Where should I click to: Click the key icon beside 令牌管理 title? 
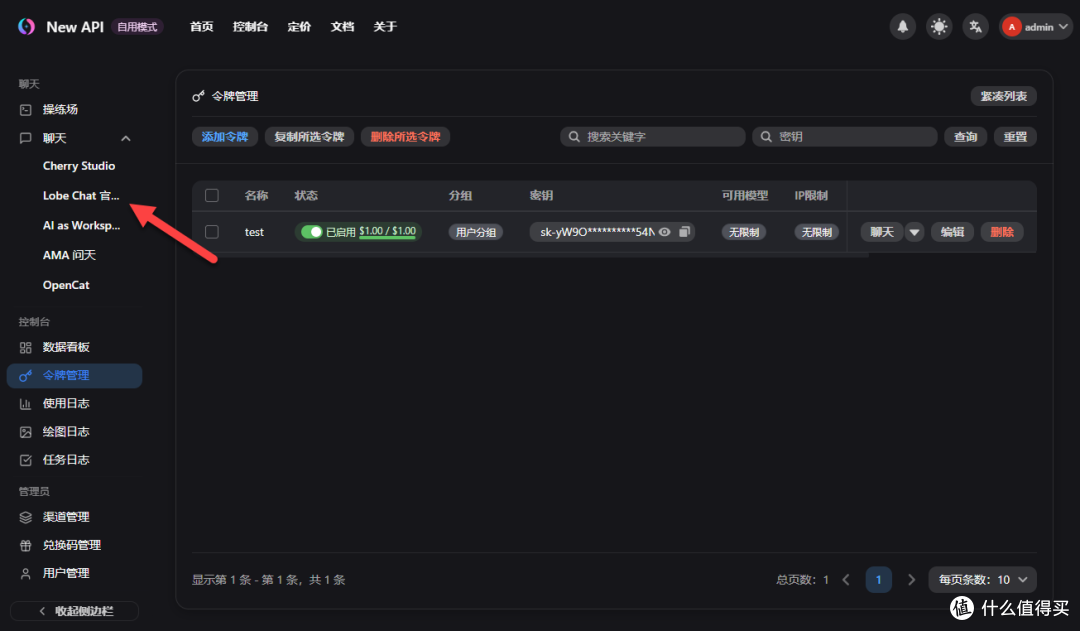click(198, 96)
